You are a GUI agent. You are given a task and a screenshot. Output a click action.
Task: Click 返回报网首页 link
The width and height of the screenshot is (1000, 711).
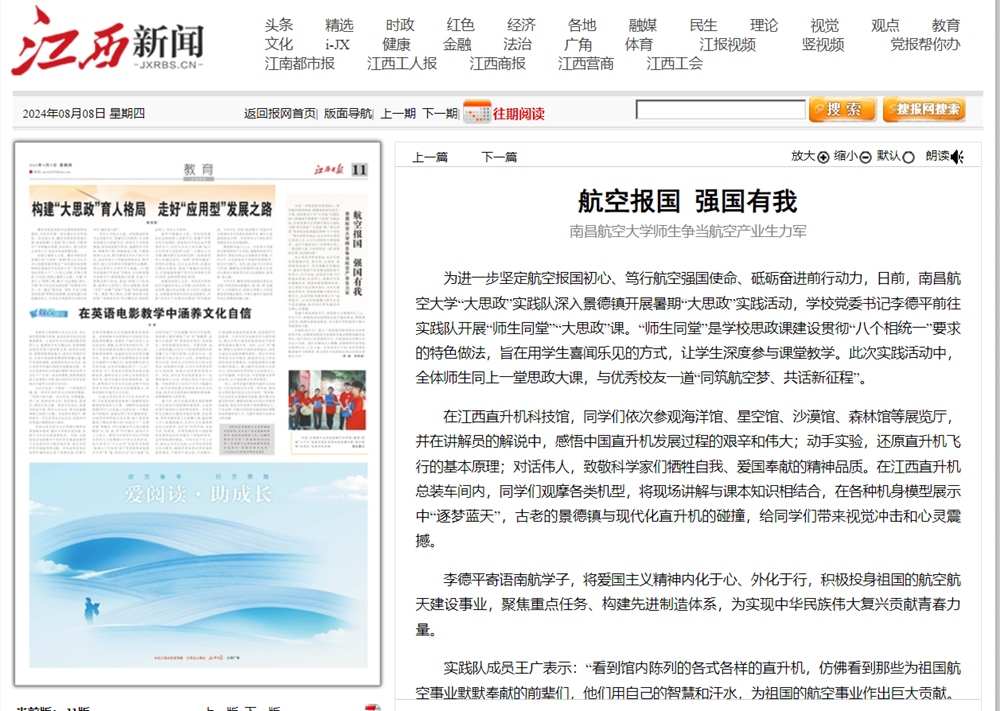280,113
